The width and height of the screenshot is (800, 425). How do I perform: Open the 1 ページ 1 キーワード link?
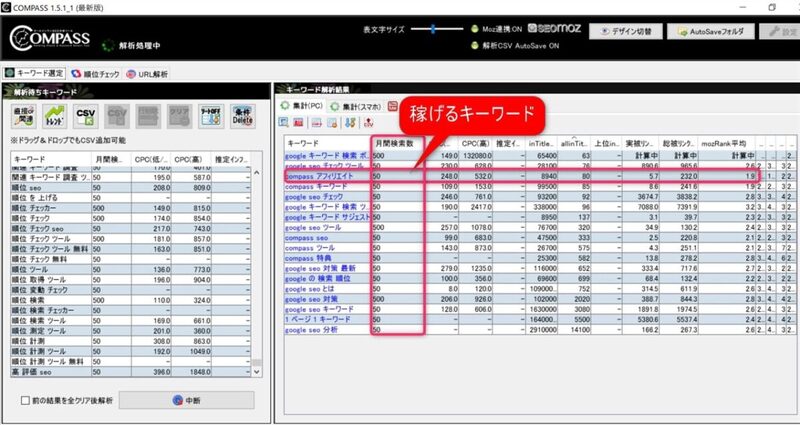tap(317, 319)
